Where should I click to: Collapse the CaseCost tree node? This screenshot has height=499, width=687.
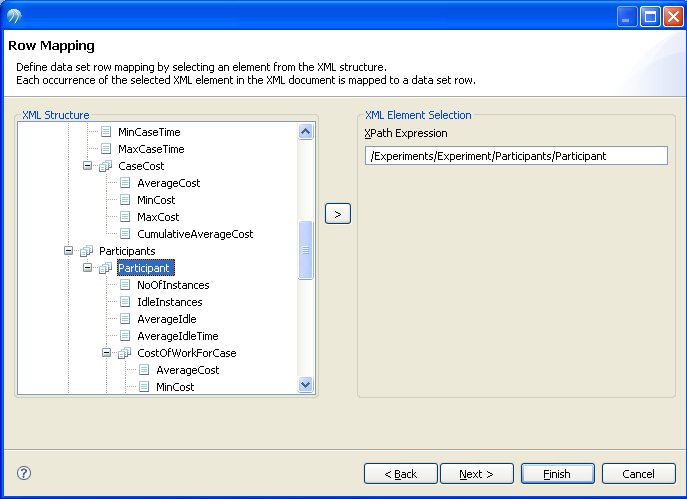click(x=87, y=166)
